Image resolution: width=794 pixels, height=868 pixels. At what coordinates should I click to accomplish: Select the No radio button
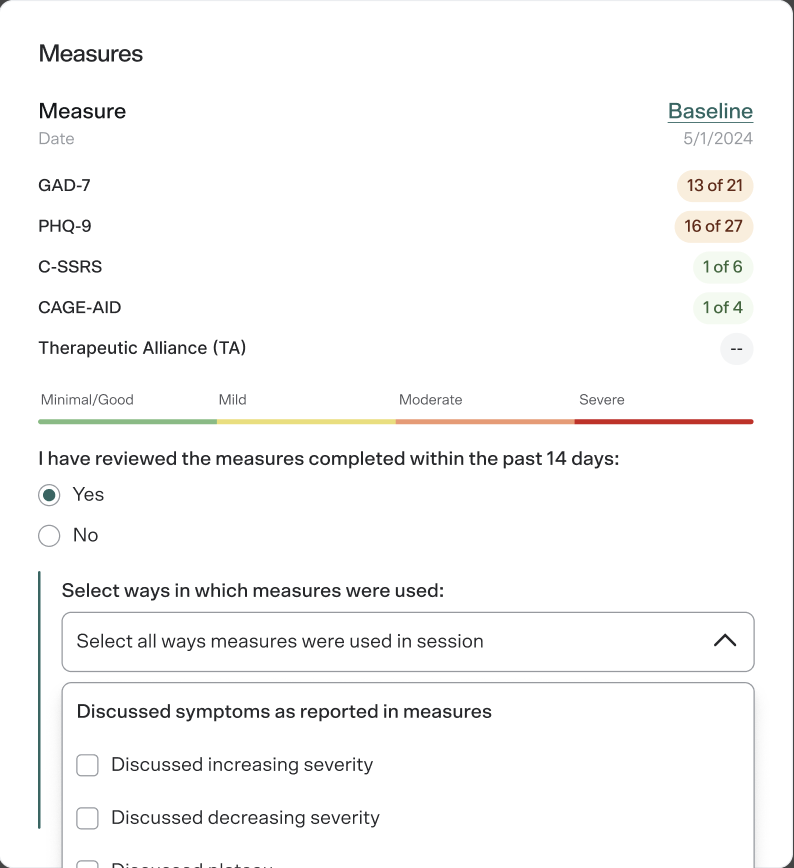[48, 535]
